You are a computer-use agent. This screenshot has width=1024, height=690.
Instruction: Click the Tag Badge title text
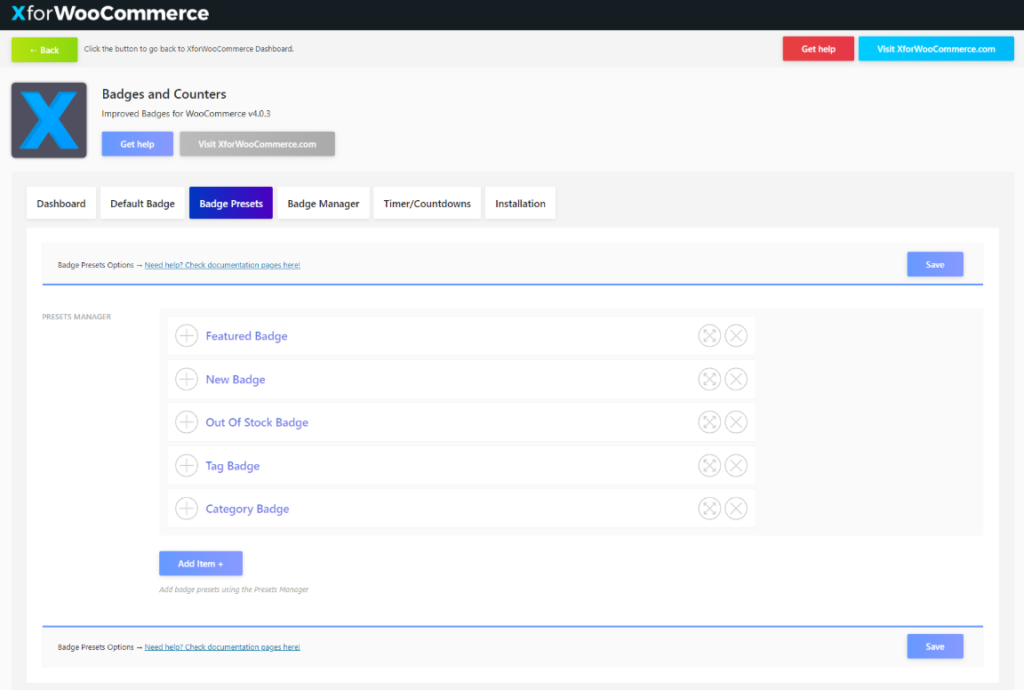click(x=232, y=465)
